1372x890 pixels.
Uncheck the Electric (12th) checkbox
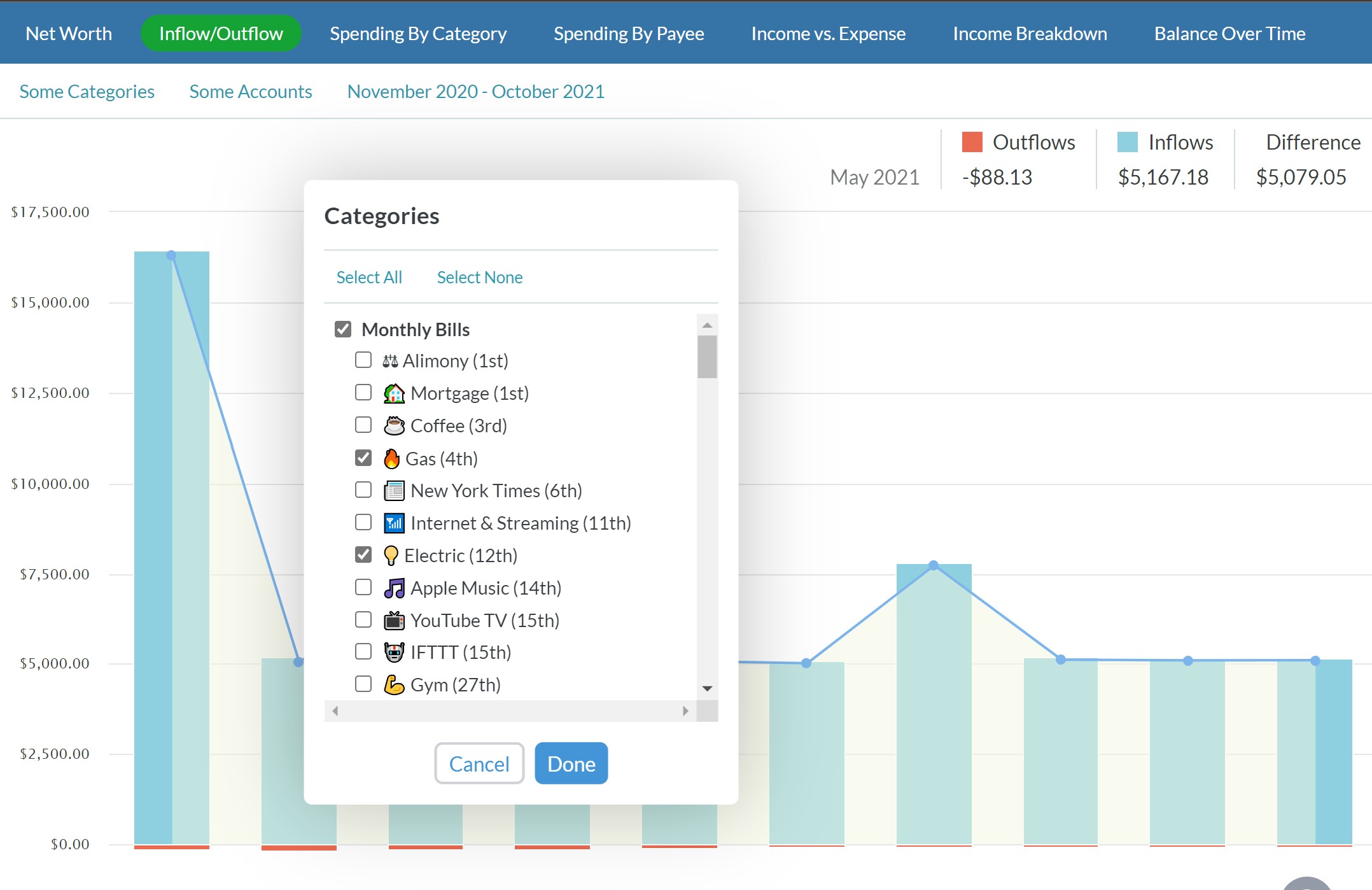[x=363, y=554]
